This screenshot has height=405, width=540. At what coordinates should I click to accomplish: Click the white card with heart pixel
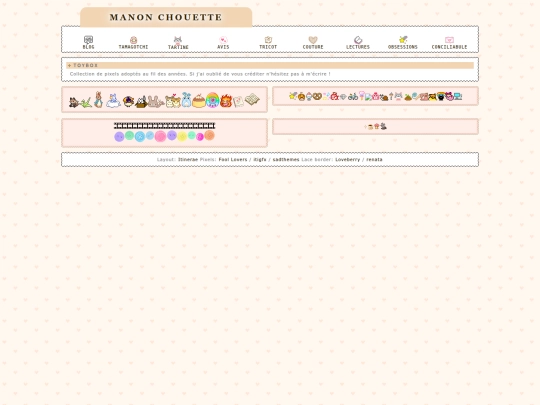238,102
